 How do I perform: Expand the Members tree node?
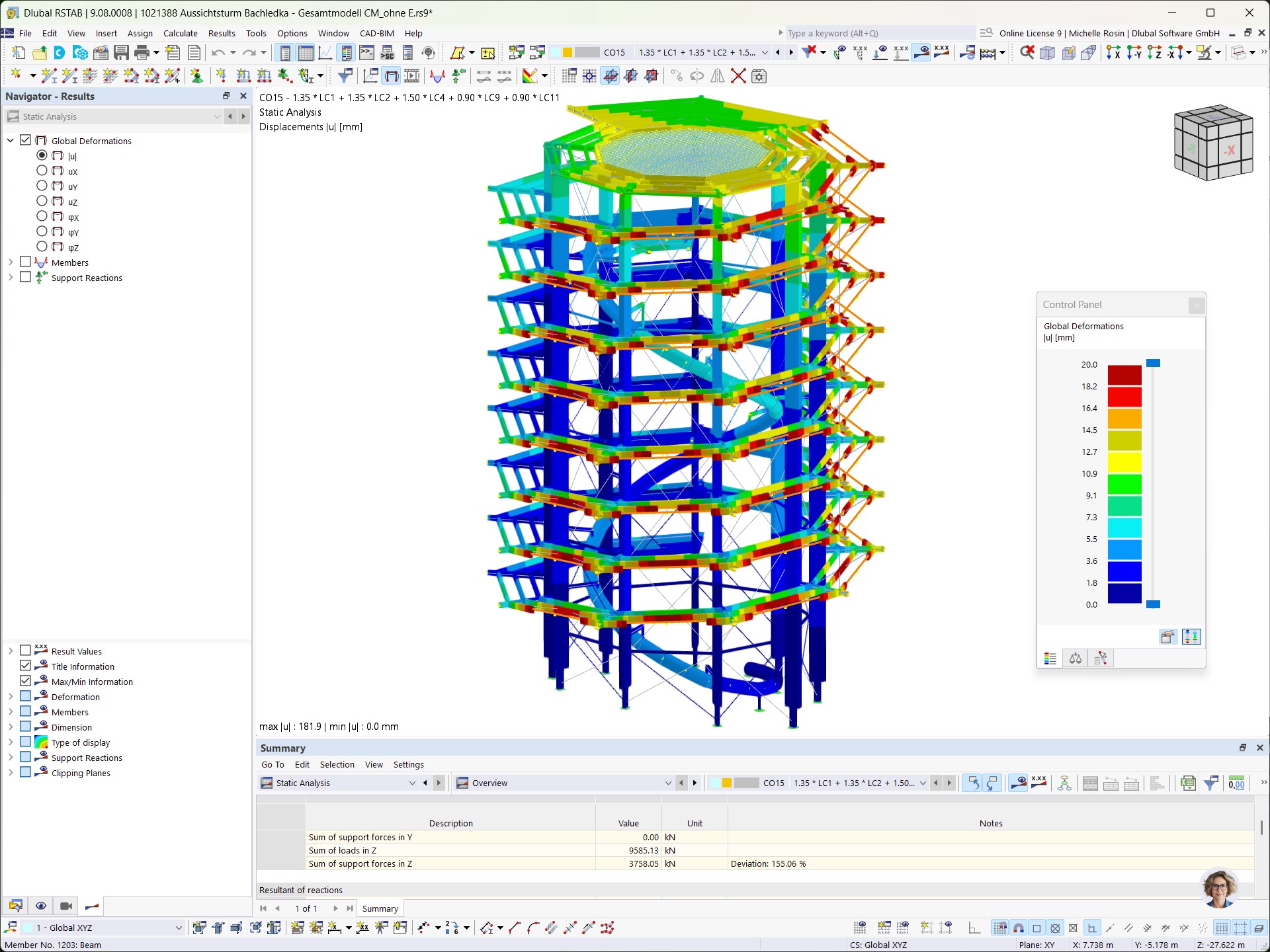pos(9,262)
